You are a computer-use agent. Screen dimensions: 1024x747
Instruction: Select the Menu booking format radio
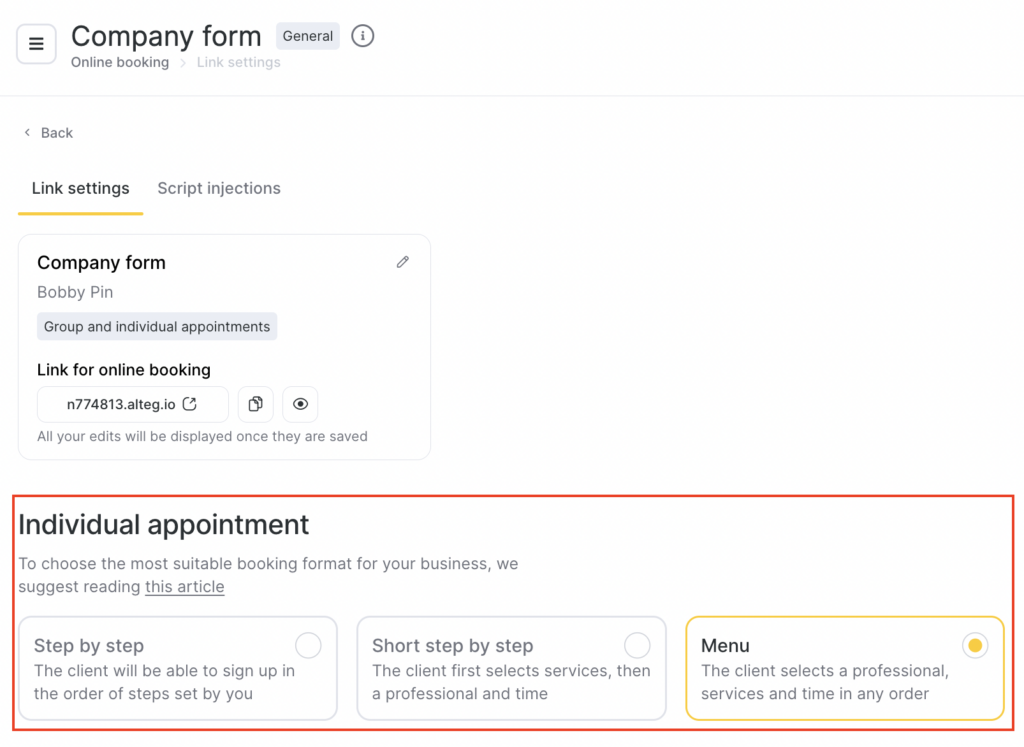[x=975, y=645]
